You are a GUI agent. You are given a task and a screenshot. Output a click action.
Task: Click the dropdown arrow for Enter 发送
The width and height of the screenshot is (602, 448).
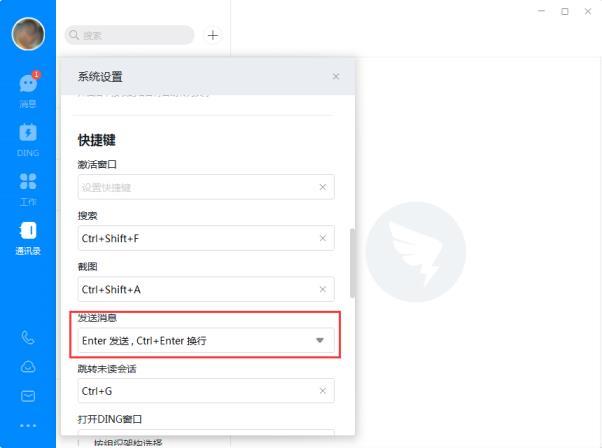pos(319,341)
